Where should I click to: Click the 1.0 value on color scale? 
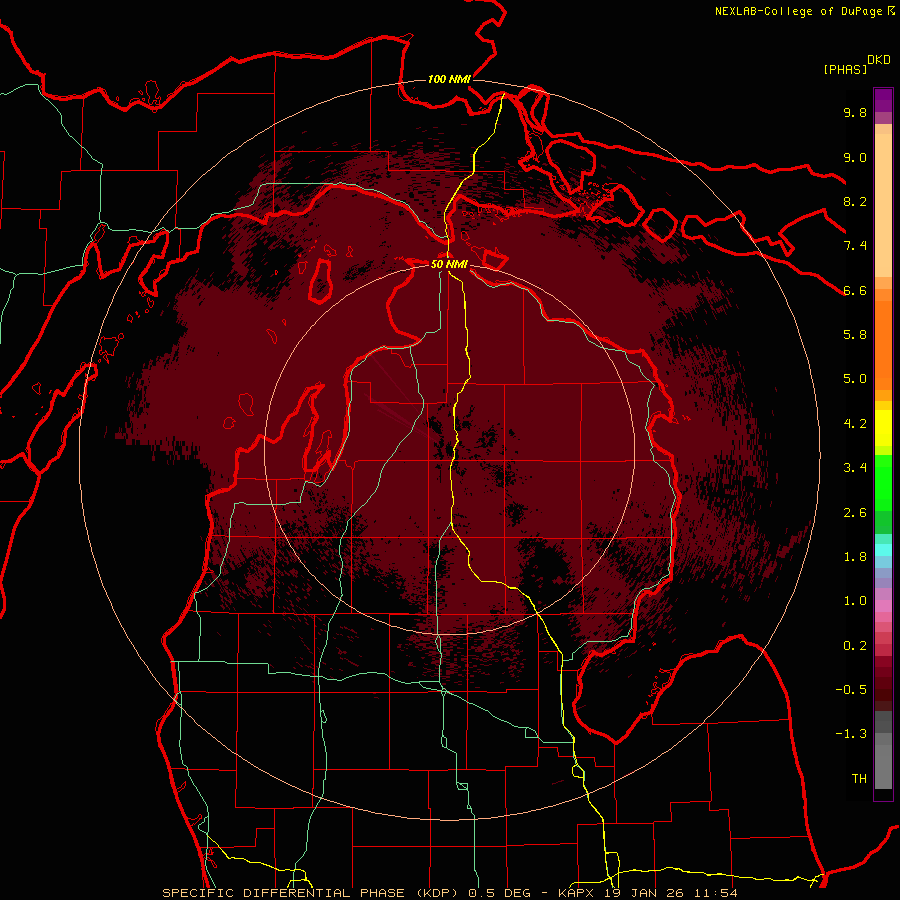[855, 601]
